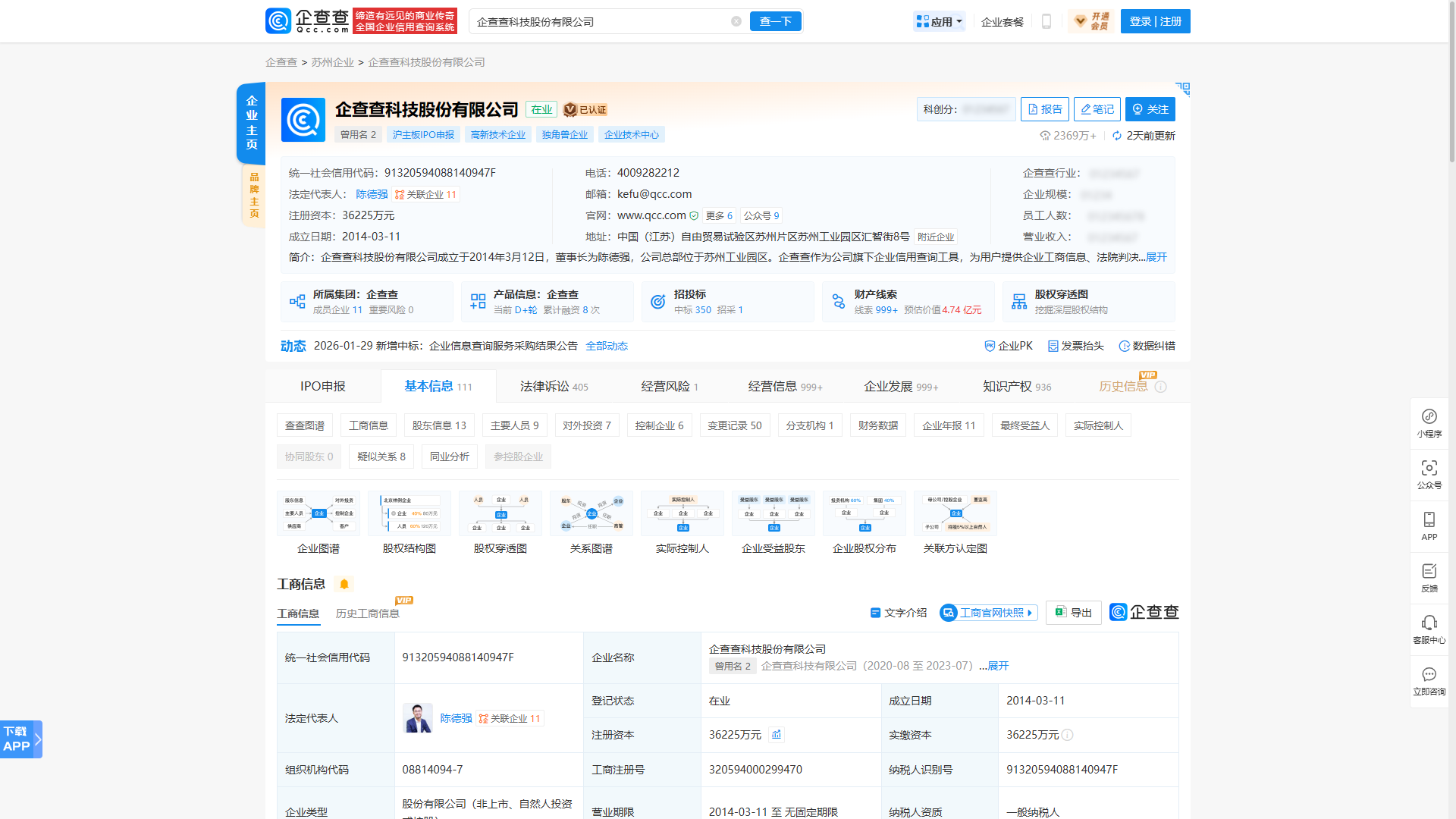The height and width of the screenshot is (819, 1456).
Task: Click the bell reminder icon beside 工商信息
Action: coord(344,584)
